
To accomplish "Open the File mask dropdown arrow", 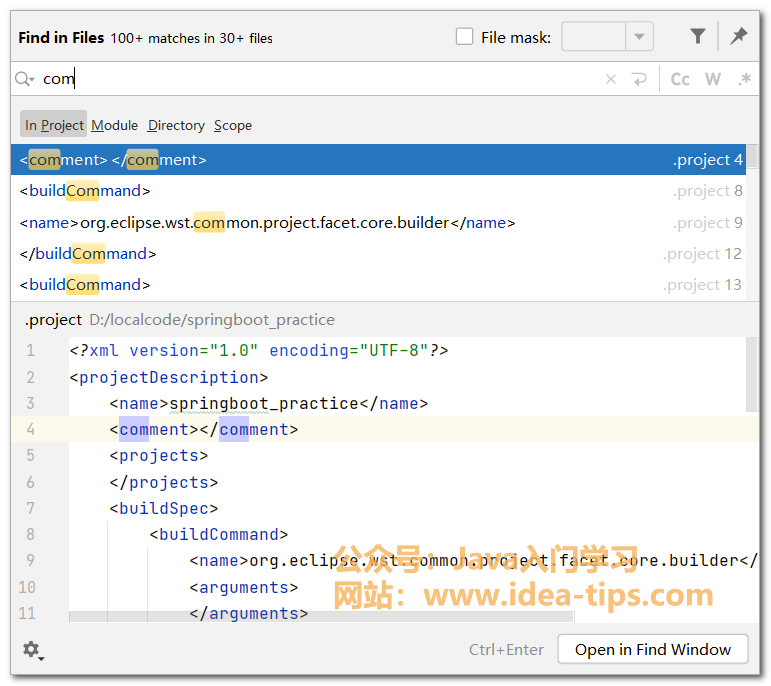I will [639, 37].
